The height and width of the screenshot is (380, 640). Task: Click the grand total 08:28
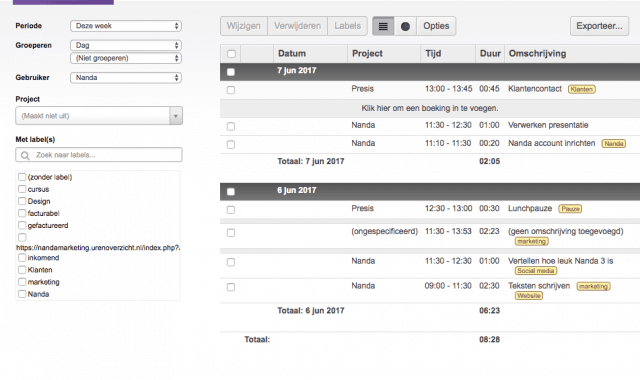pyautogui.click(x=489, y=339)
